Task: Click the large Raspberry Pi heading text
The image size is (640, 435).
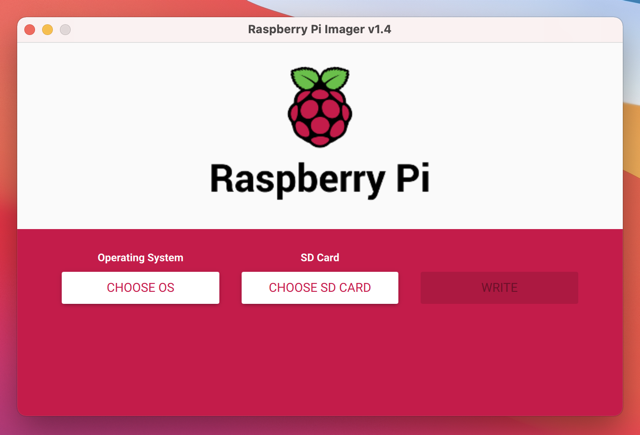Action: click(320, 179)
